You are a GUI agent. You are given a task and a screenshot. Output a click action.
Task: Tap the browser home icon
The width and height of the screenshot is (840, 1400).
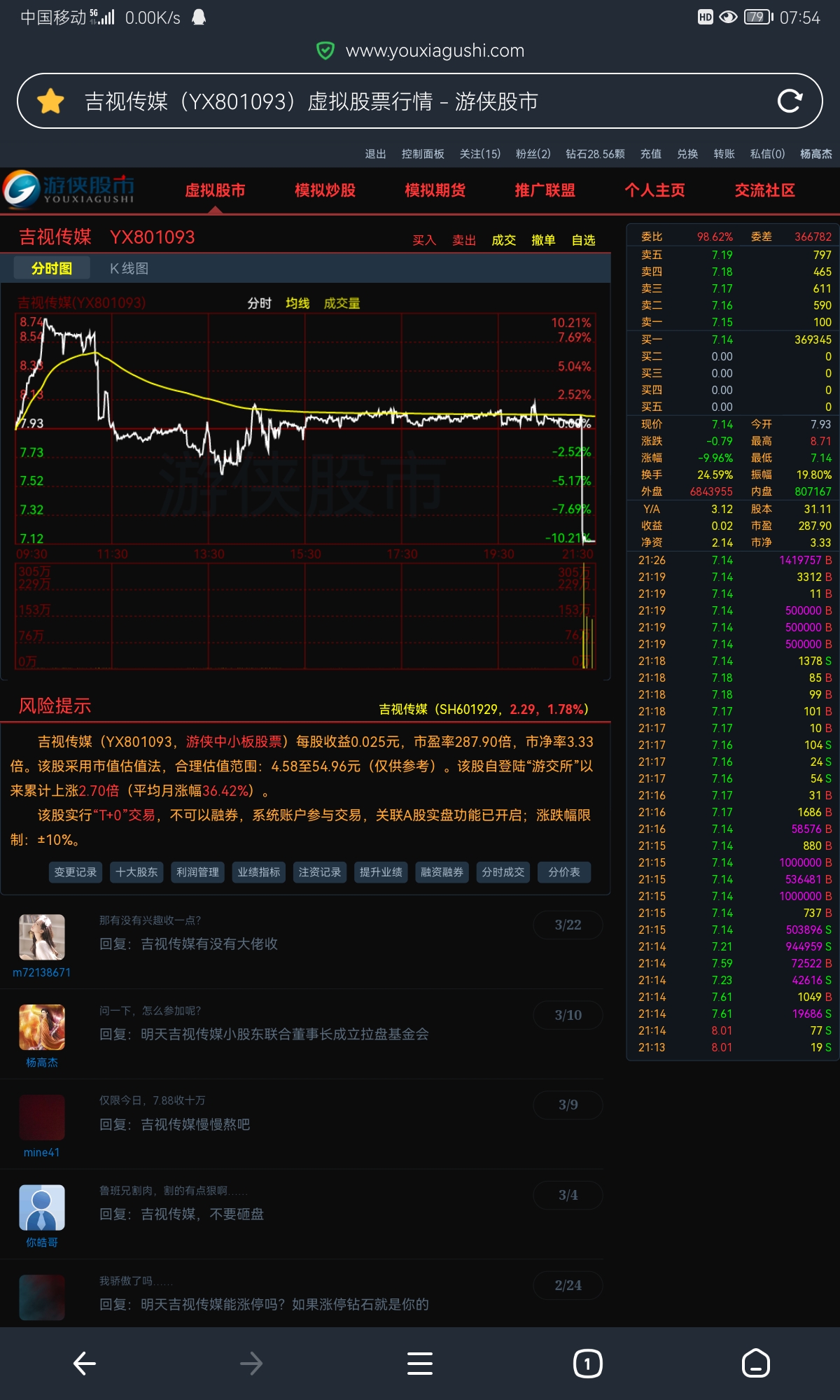pyautogui.click(x=755, y=1364)
